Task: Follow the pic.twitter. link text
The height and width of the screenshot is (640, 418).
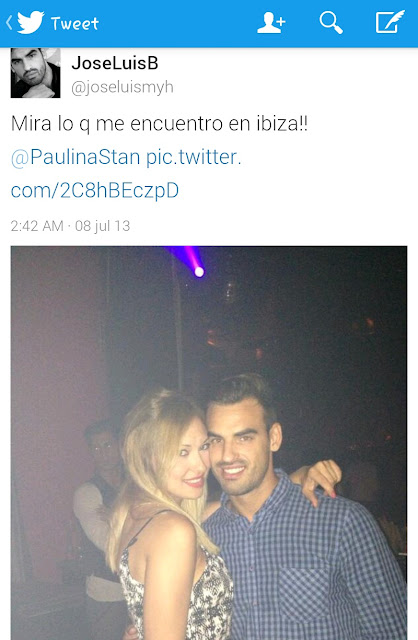Action: 193,157
